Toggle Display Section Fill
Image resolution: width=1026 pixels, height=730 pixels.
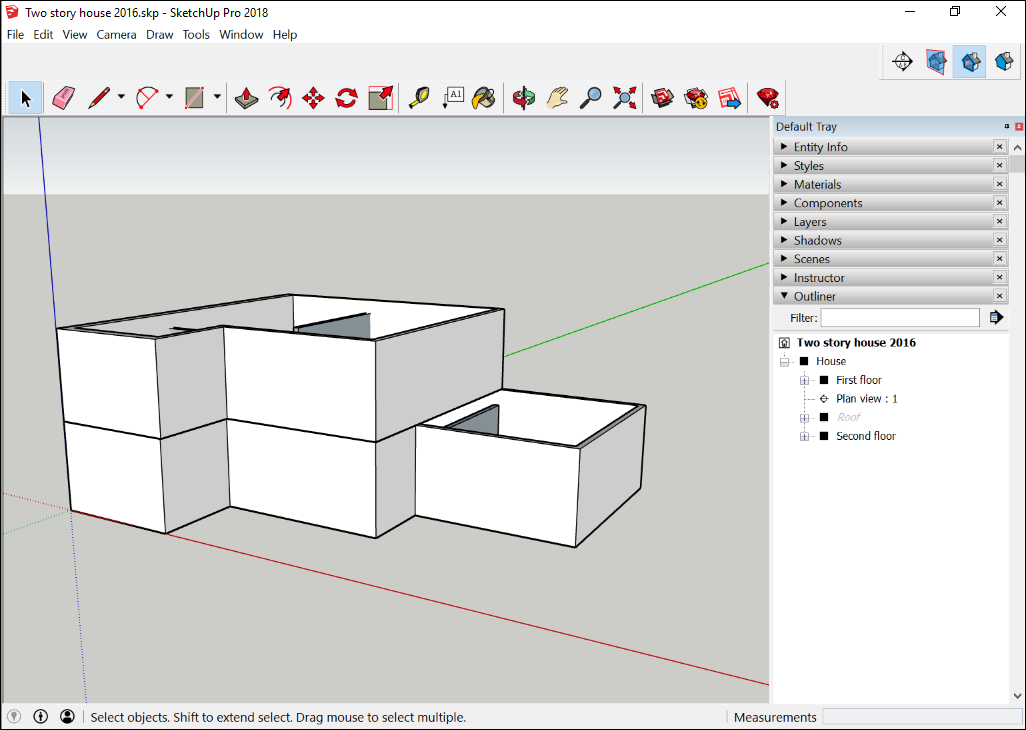[x=1004, y=62]
